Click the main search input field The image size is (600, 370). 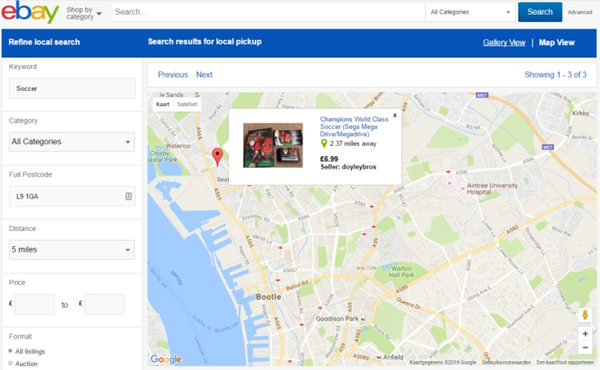(267, 12)
